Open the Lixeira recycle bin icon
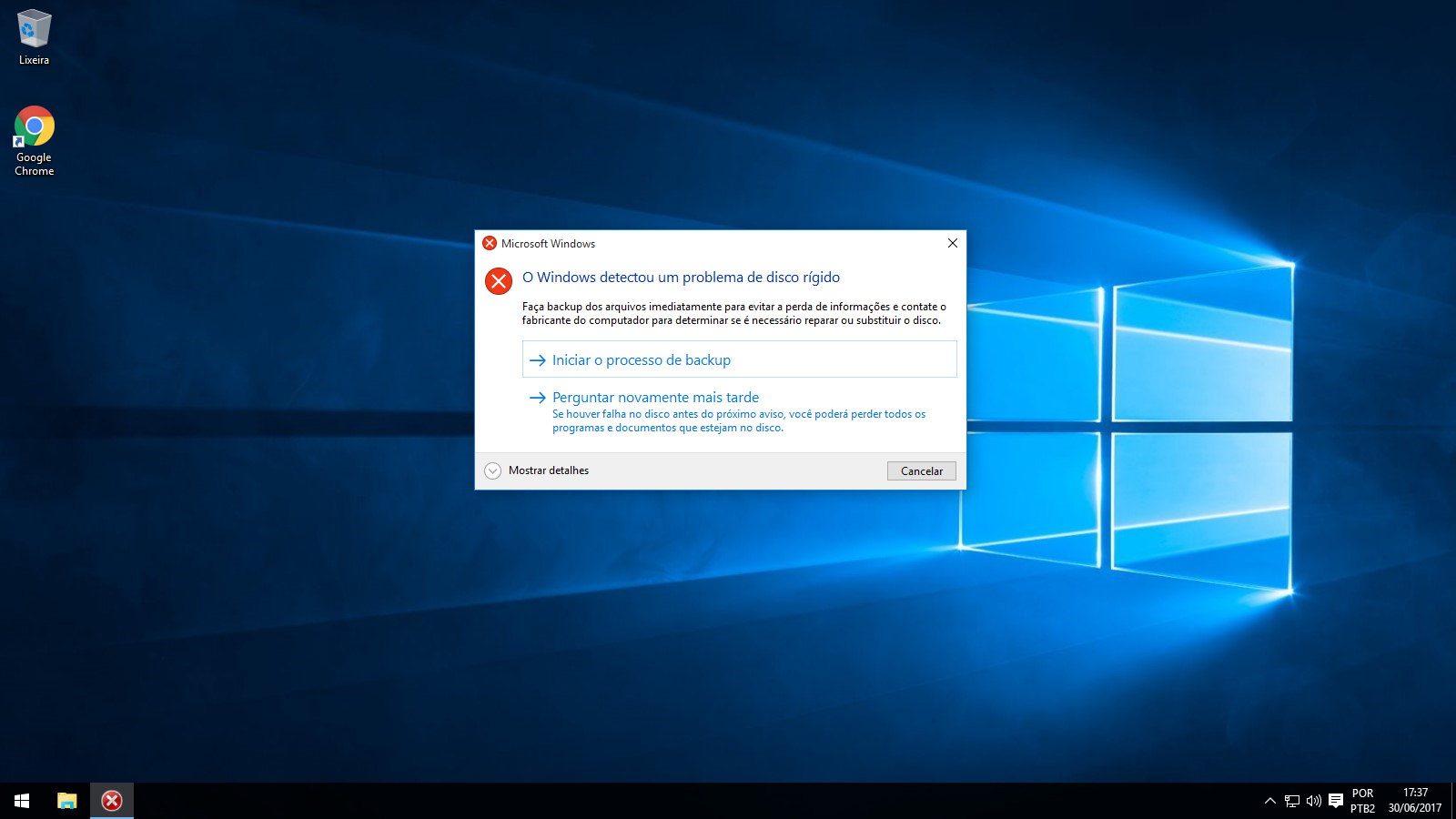 coord(34,37)
